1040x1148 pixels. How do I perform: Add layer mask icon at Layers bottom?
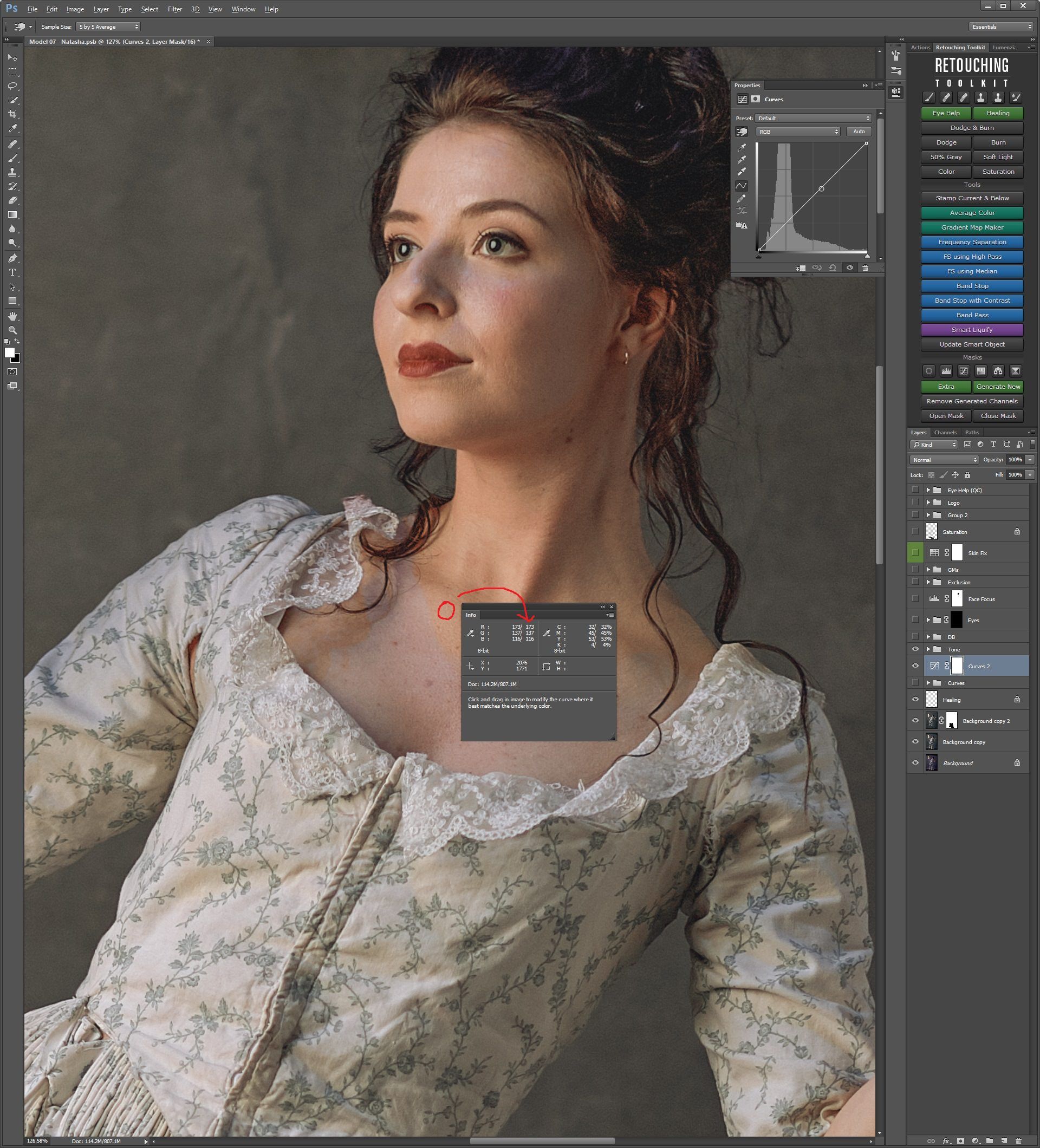[x=961, y=1140]
